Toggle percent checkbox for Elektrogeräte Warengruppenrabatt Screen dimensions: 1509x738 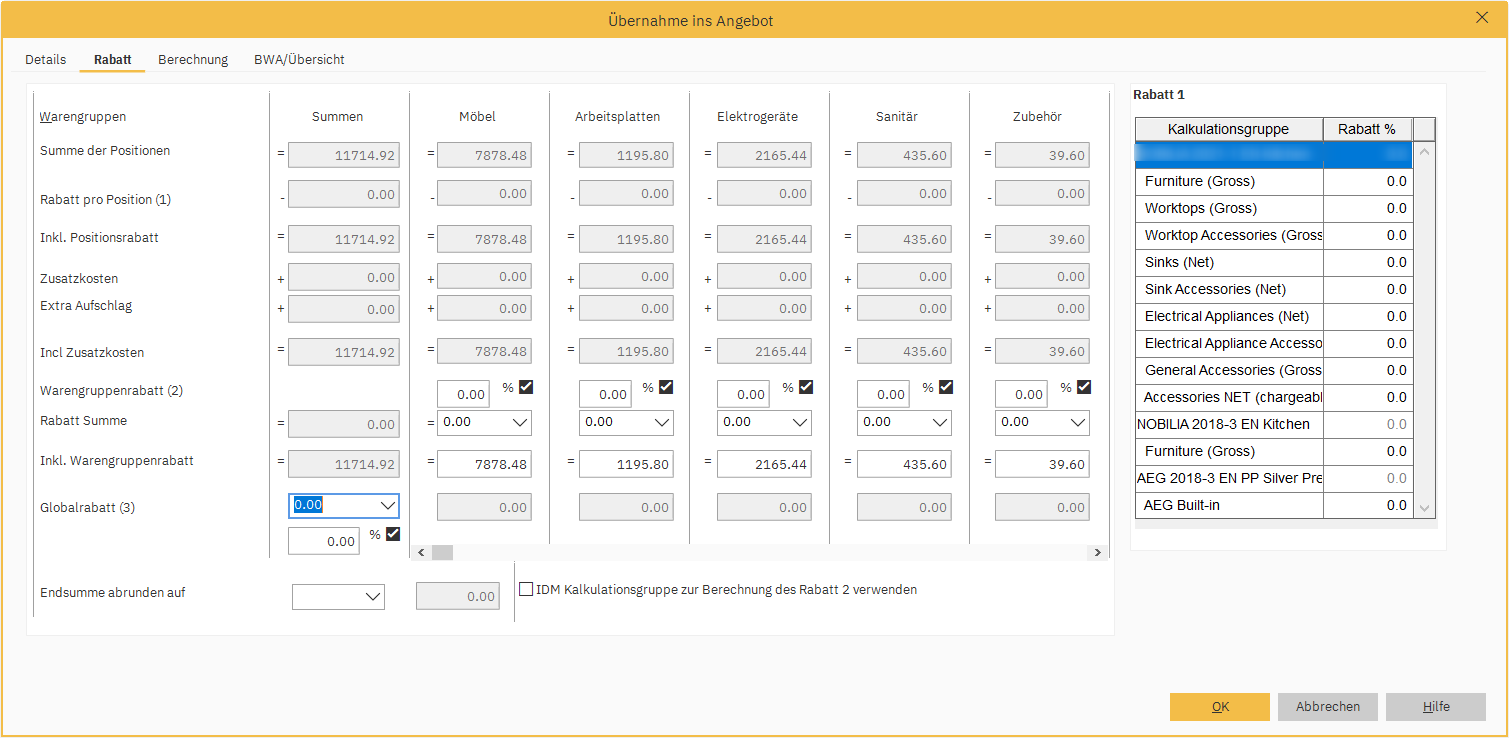click(x=806, y=387)
